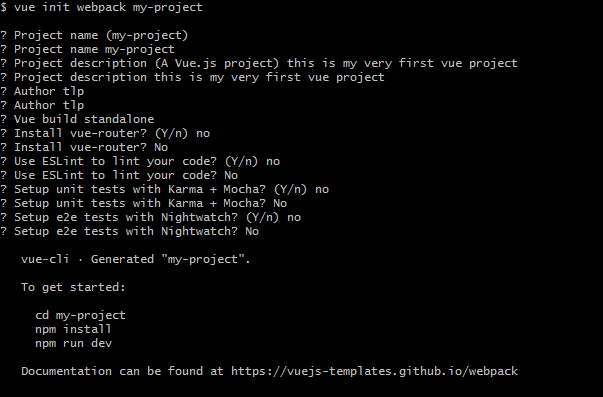Image resolution: width=603 pixels, height=397 pixels.
Task: Click the vue init webpack command line
Action: click(x=102, y=7)
